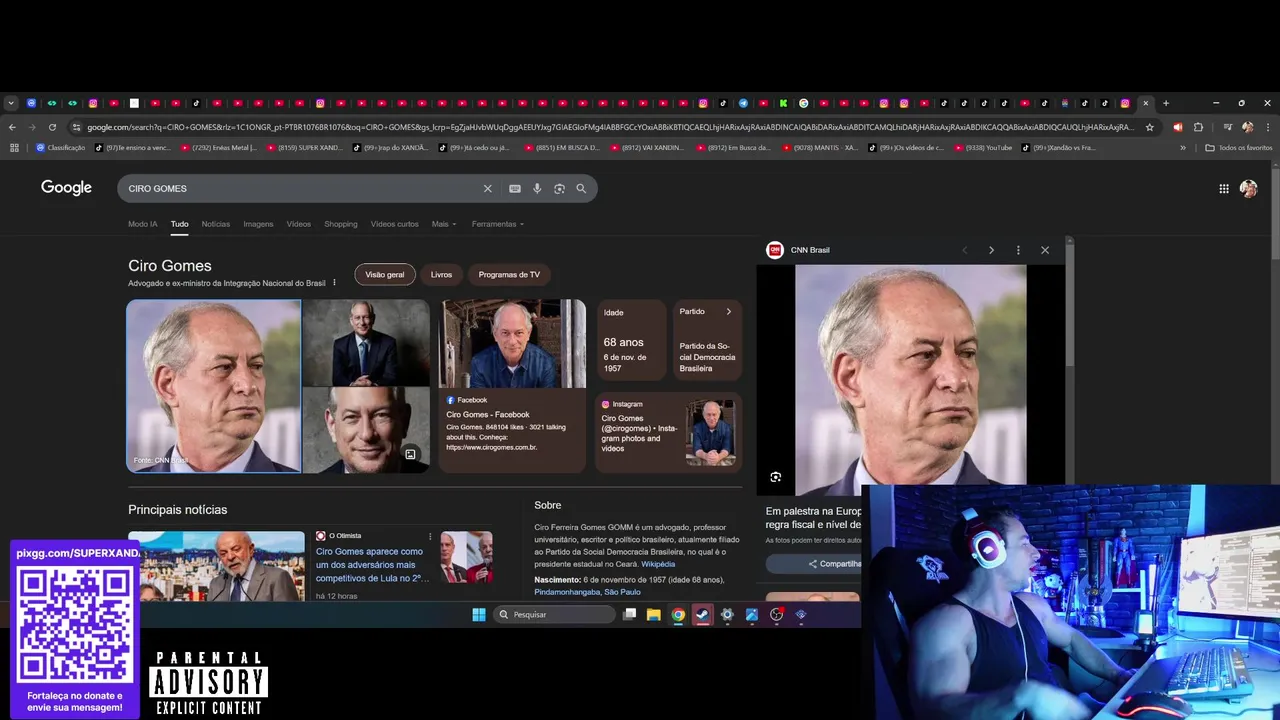Select the Visão geral chip
The height and width of the screenshot is (720, 1280).
click(385, 275)
